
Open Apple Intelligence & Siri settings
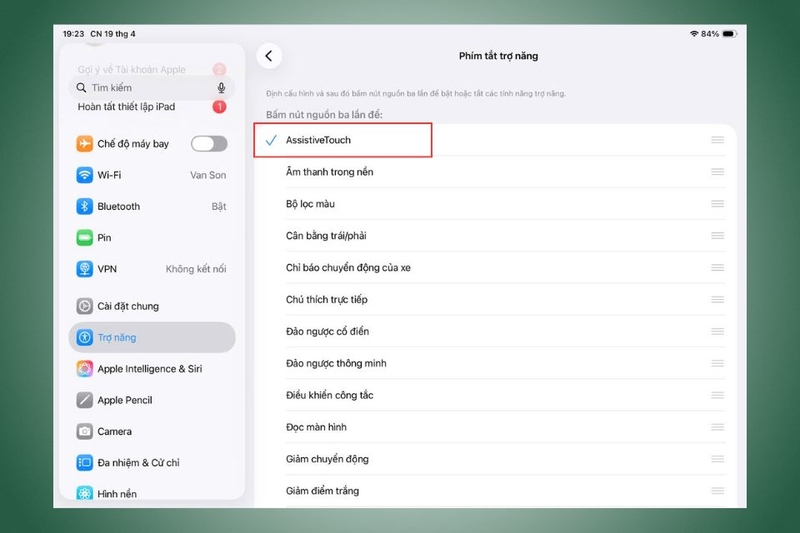[x=152, y=369]
